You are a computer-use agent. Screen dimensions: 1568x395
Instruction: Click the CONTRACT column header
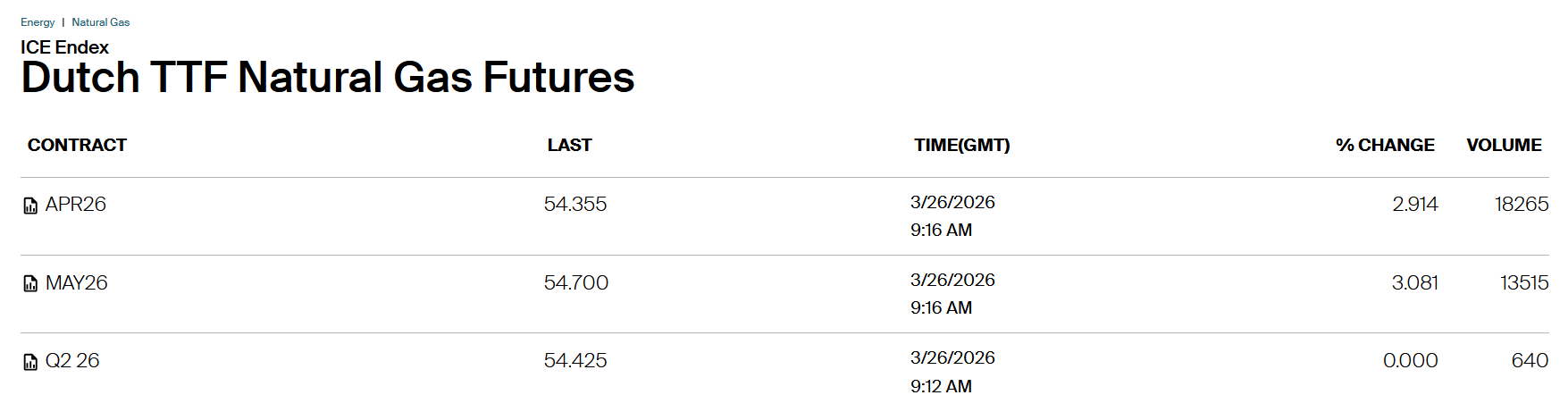tap(77, 145)
